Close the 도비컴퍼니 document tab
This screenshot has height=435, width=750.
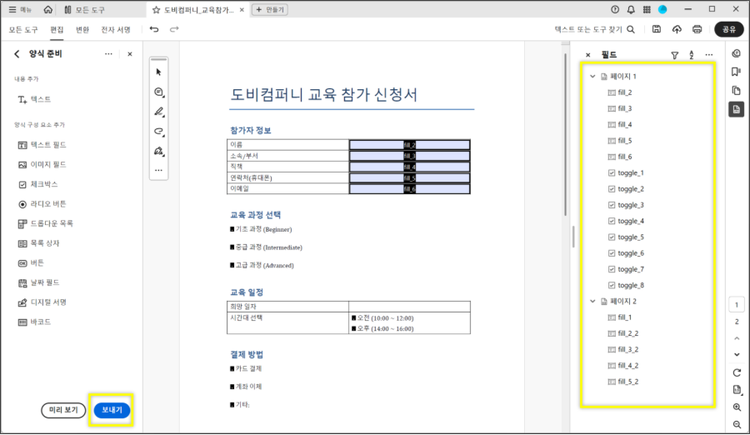point(242,10)
